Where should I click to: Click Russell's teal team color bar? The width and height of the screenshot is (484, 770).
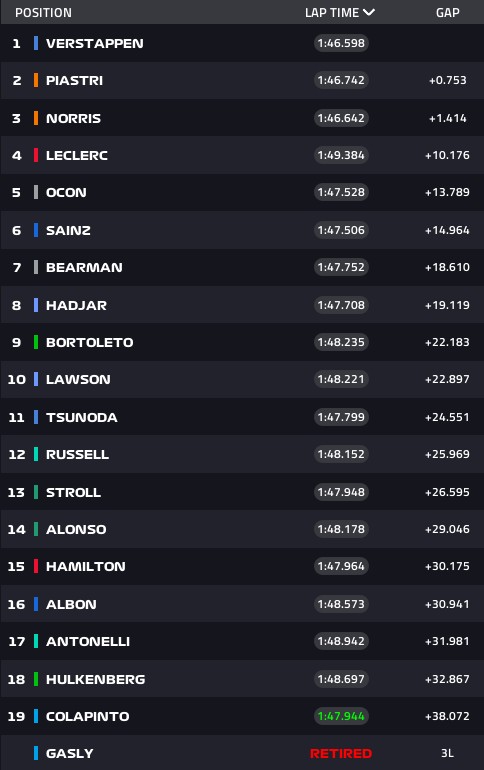click(x=36, y=454)
